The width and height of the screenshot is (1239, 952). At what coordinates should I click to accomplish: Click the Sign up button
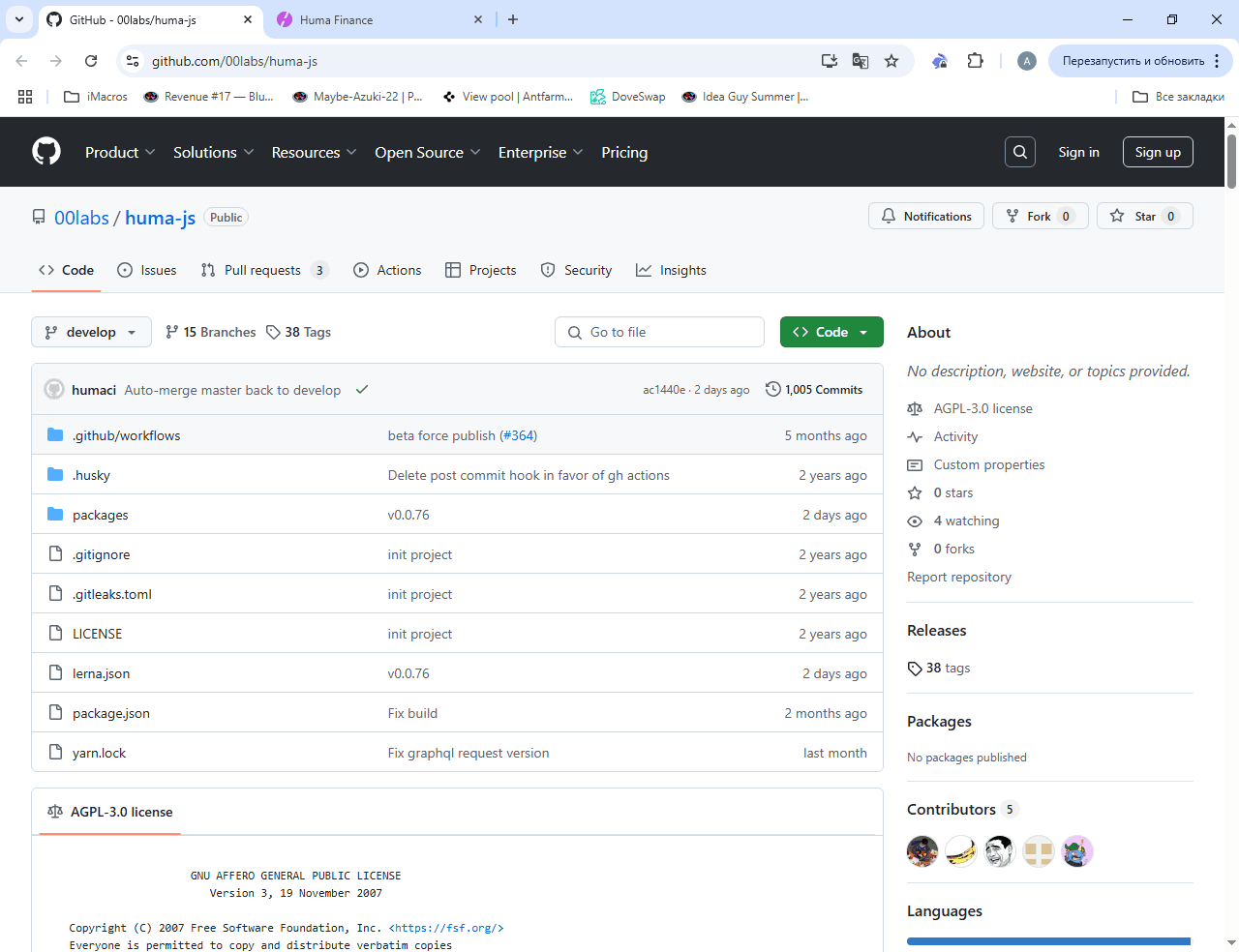pos(1158,152)
